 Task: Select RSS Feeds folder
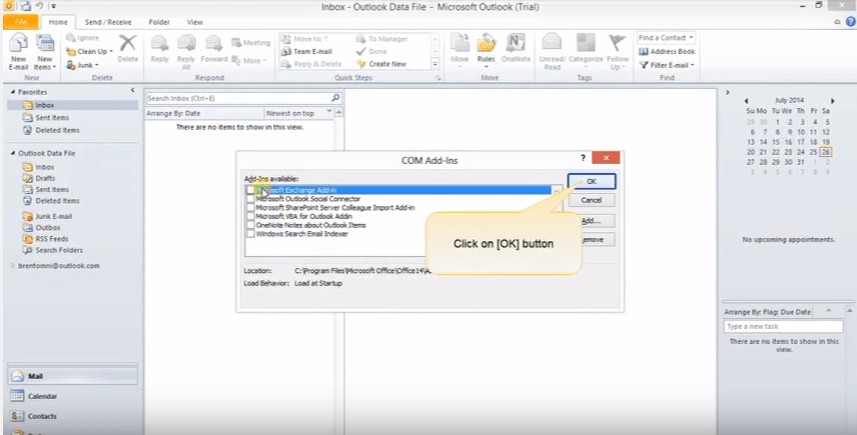[x=51, y=239]
